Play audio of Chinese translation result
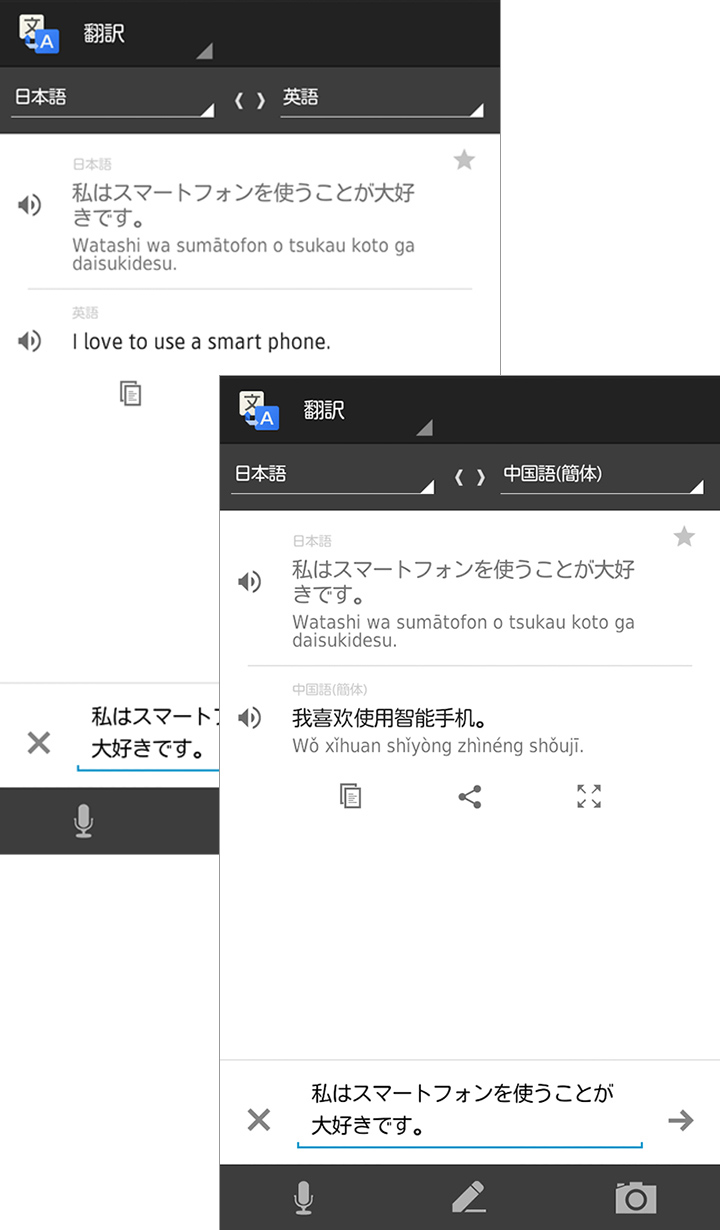The image size is (720, 1230). point(249,718)
